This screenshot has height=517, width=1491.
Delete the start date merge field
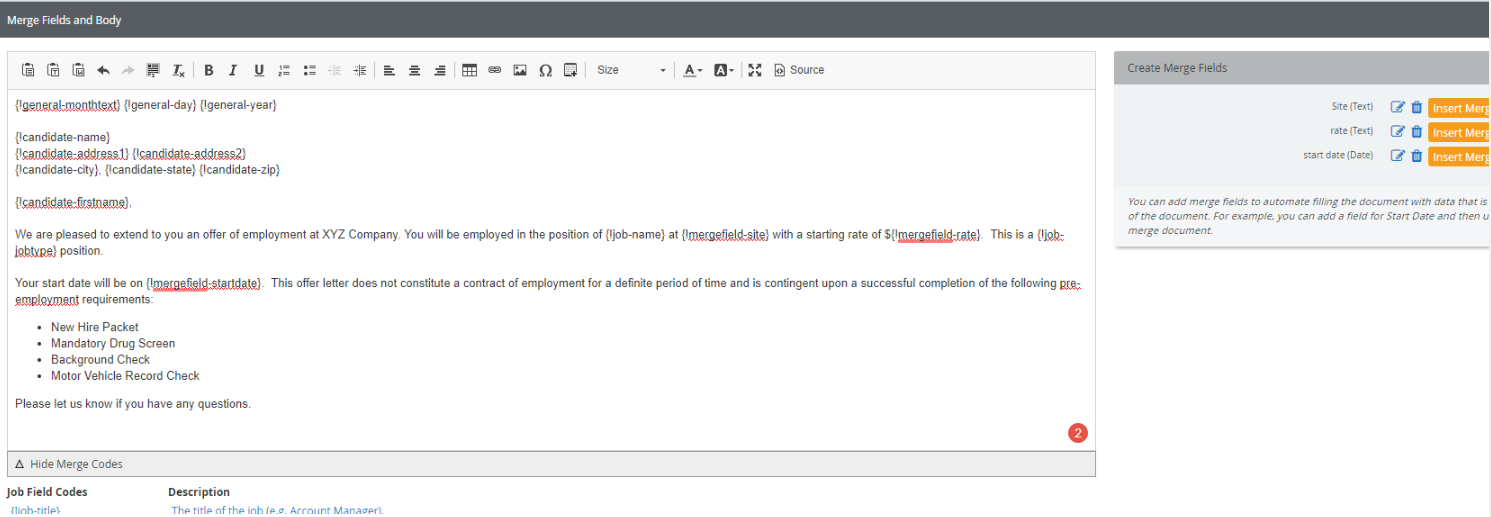(1416, 156)
